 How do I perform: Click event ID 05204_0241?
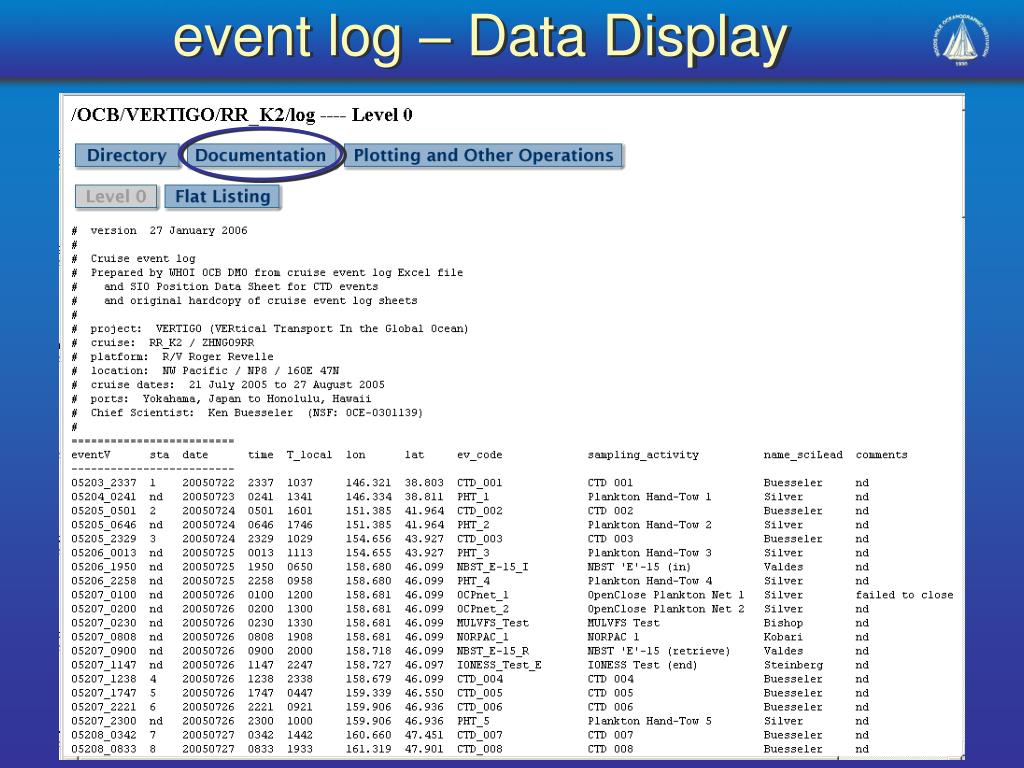[x=104, y=497]
